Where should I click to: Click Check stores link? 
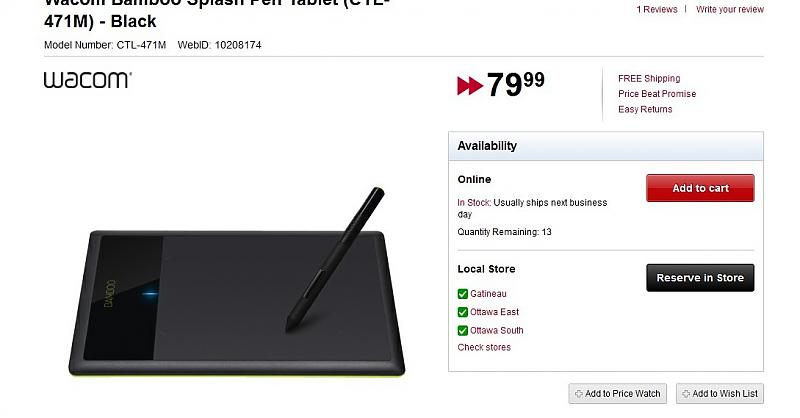pyautogui.click(x=484, y=347)
